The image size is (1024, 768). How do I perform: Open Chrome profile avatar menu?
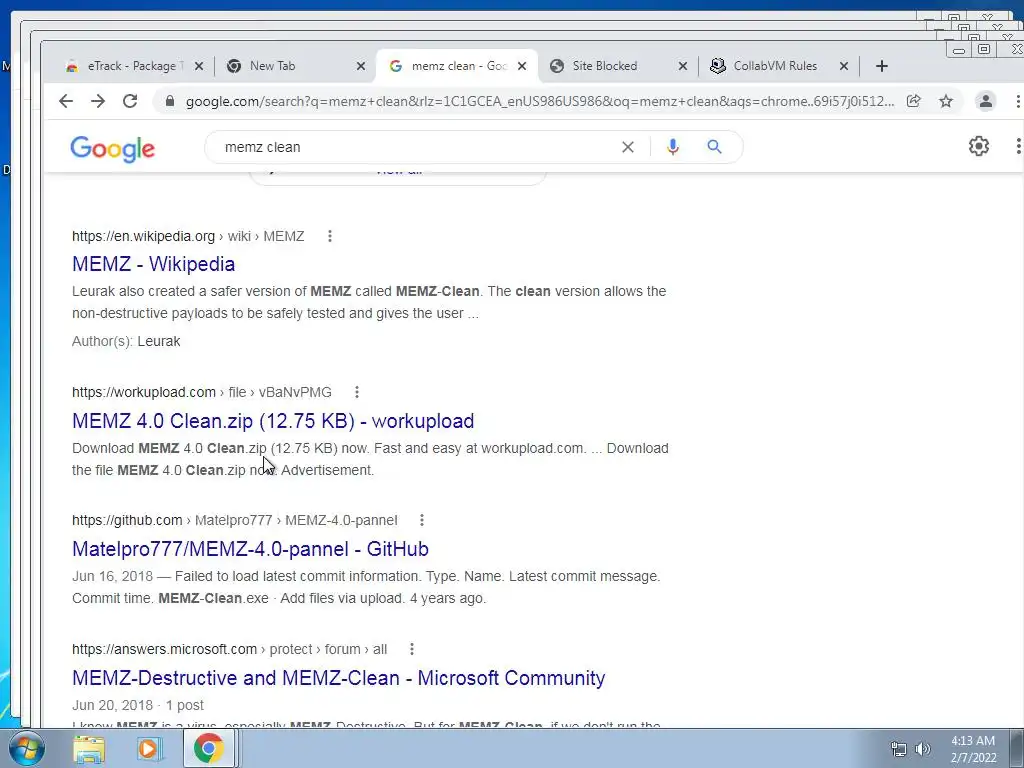click(x=985, y=101)
